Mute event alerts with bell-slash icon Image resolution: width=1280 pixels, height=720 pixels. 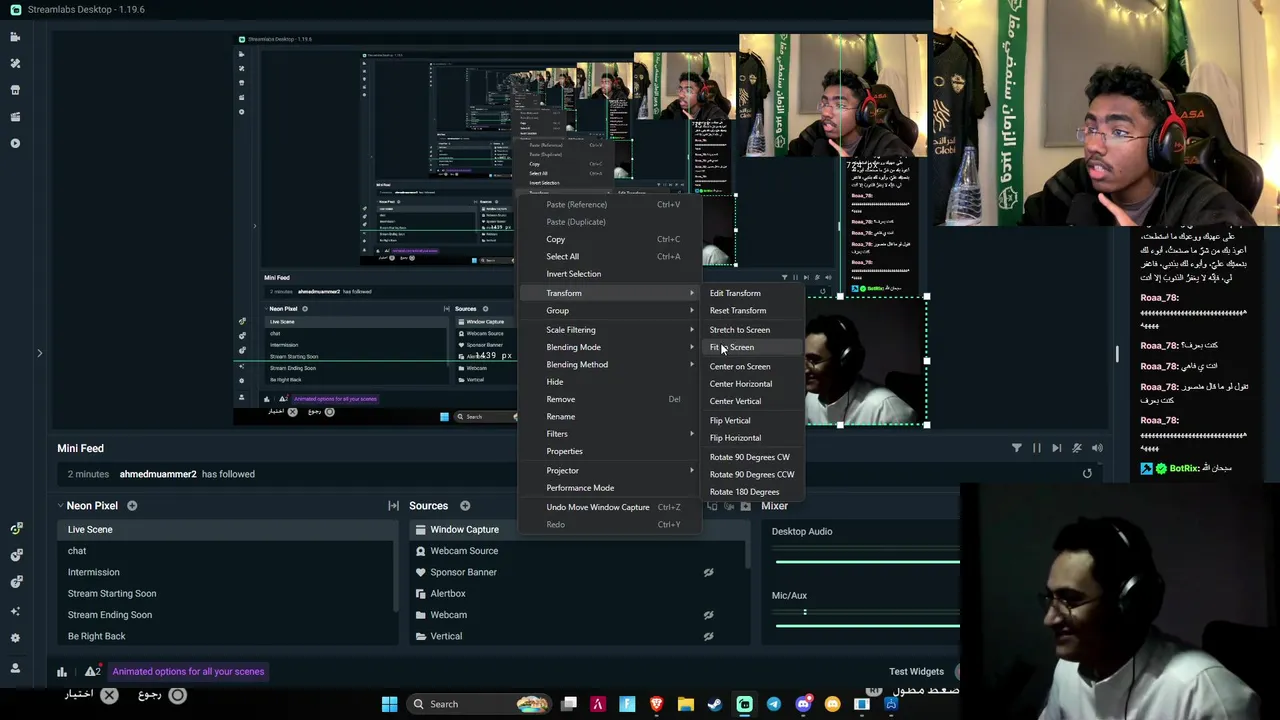point(1077,448)
